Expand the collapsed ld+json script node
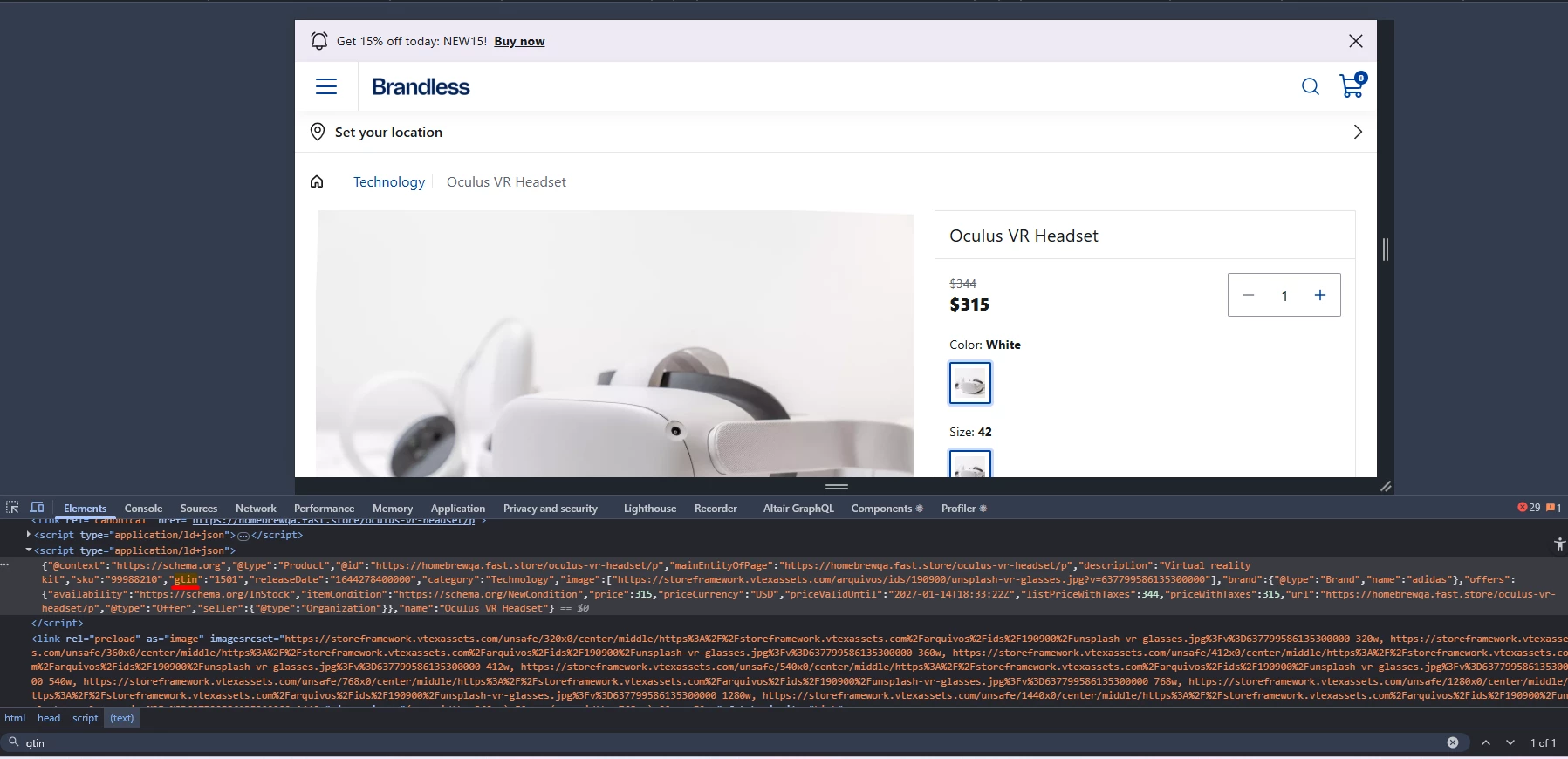1568x759 pixels. pos(29,535)
